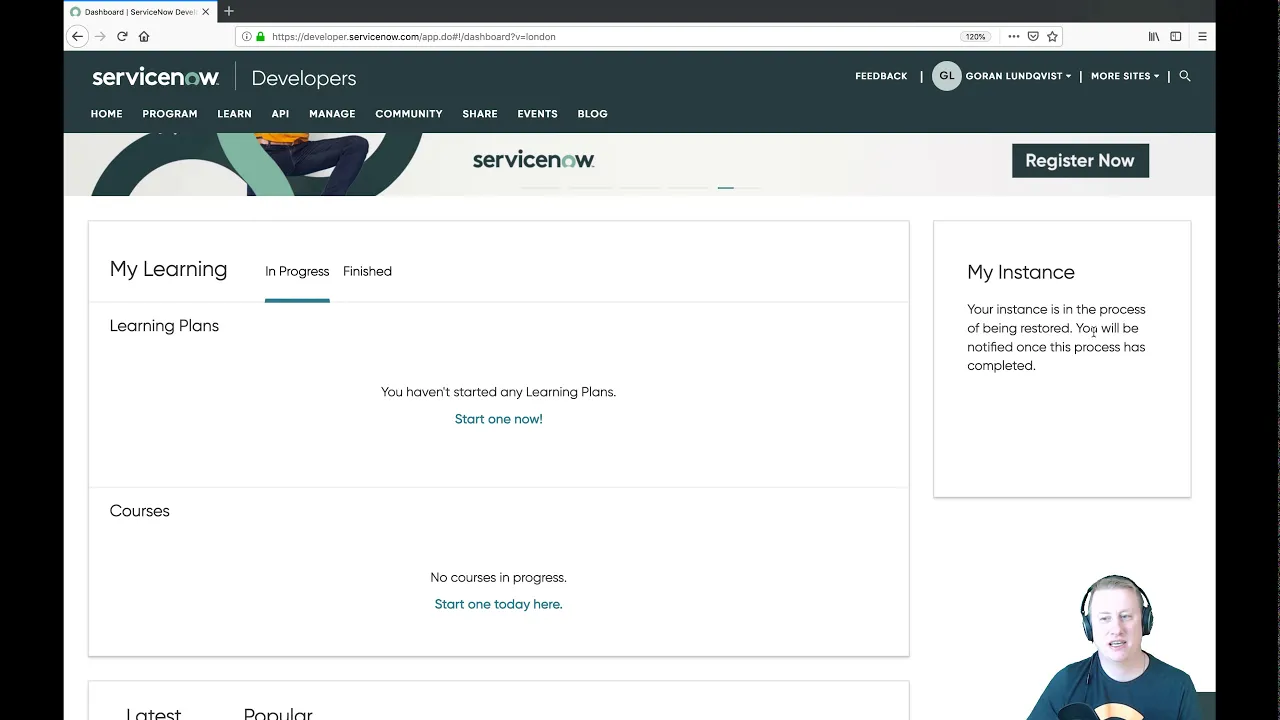Open the page actions meatball menu
Image resolution: width=1280 pixels, height=720 pixels.
pyautogui.click(x=1013, y=36)
